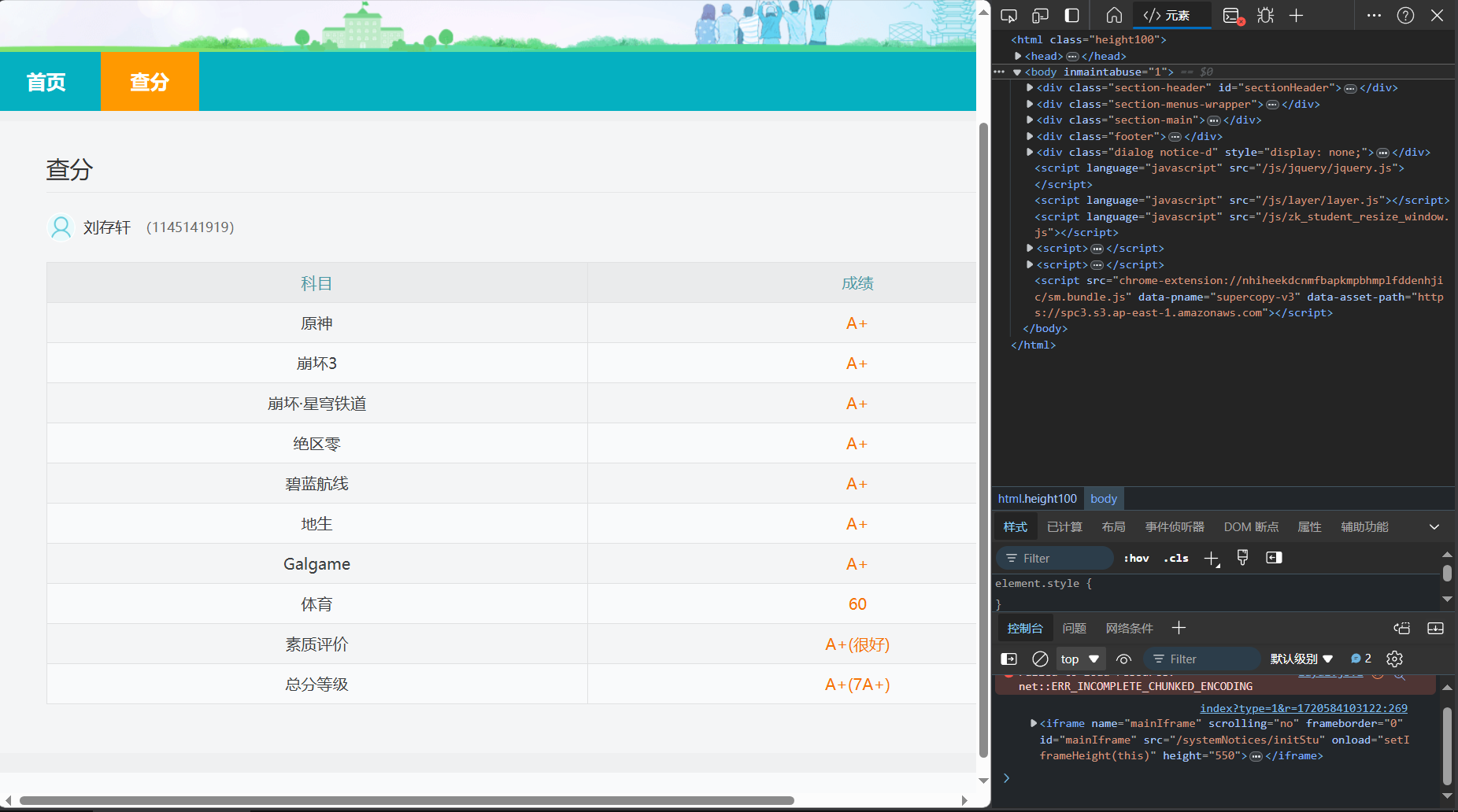1458x812 pixels.
Task: Open the top JavaScript context dropdown
Action: click(1080, 659)
